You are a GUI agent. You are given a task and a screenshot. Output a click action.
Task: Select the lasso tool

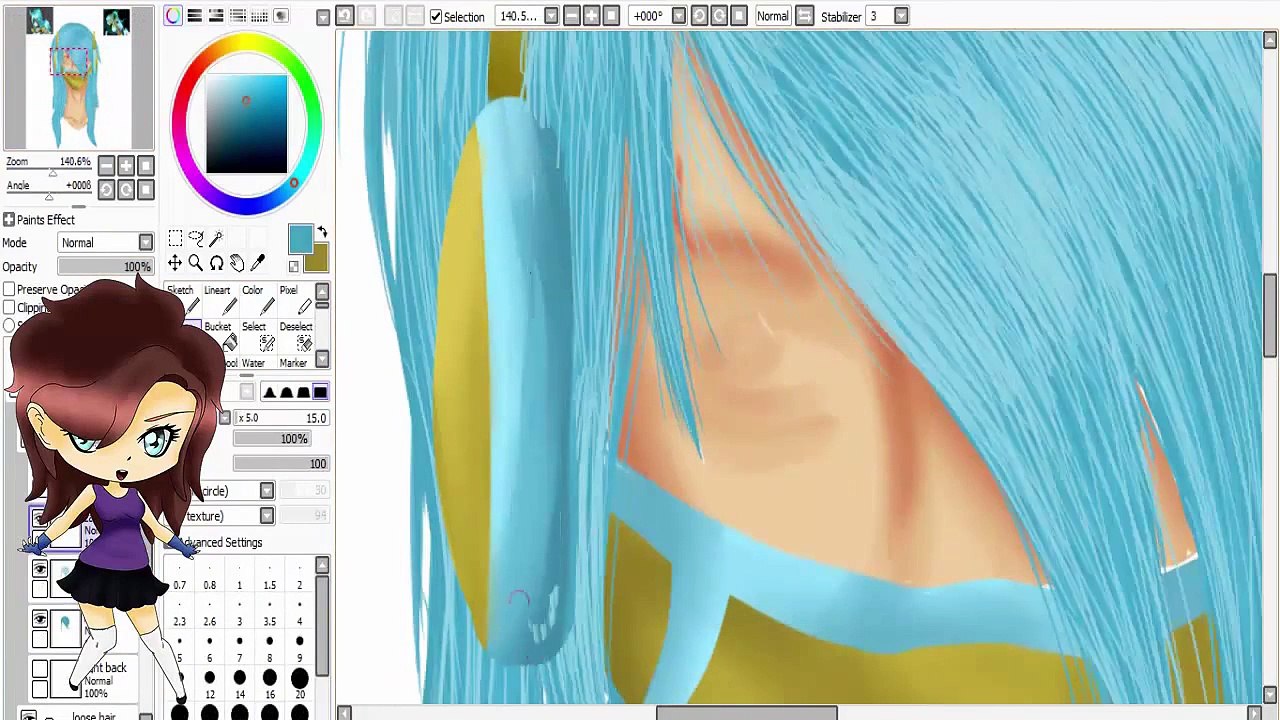(x=196, y=238)
